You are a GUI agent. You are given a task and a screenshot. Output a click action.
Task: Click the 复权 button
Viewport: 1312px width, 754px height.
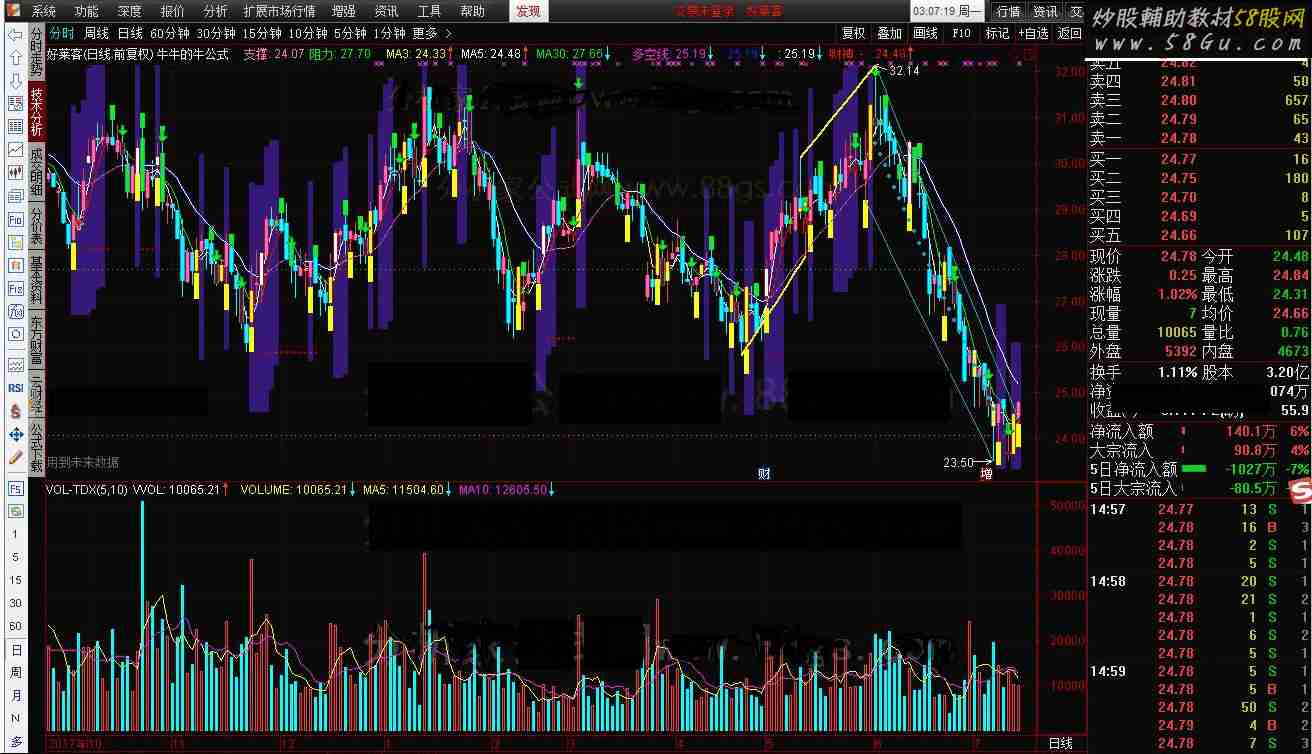(x=854, y=33)
